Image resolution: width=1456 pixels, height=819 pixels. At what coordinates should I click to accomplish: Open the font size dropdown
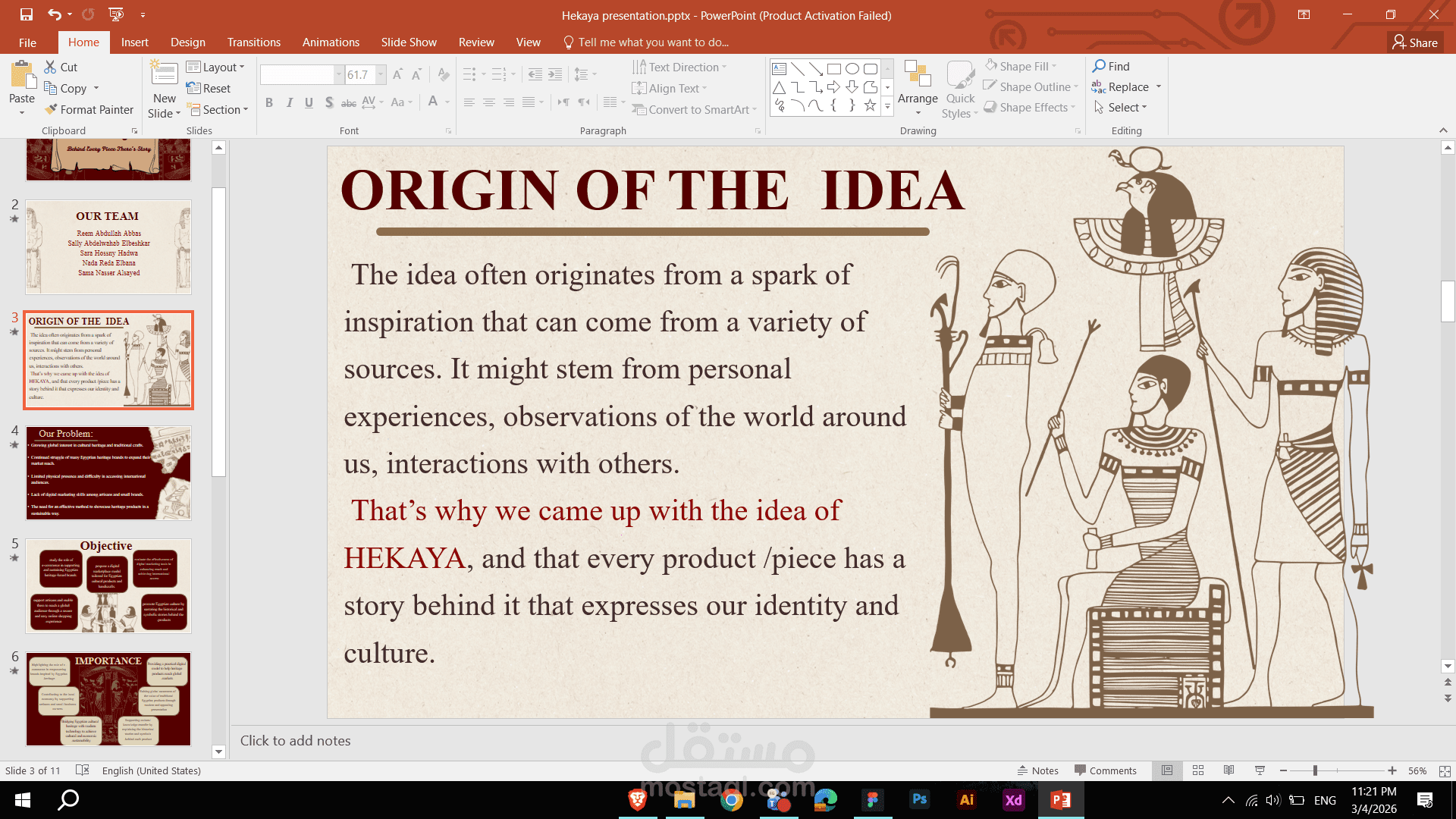click(x=381, y=74)
